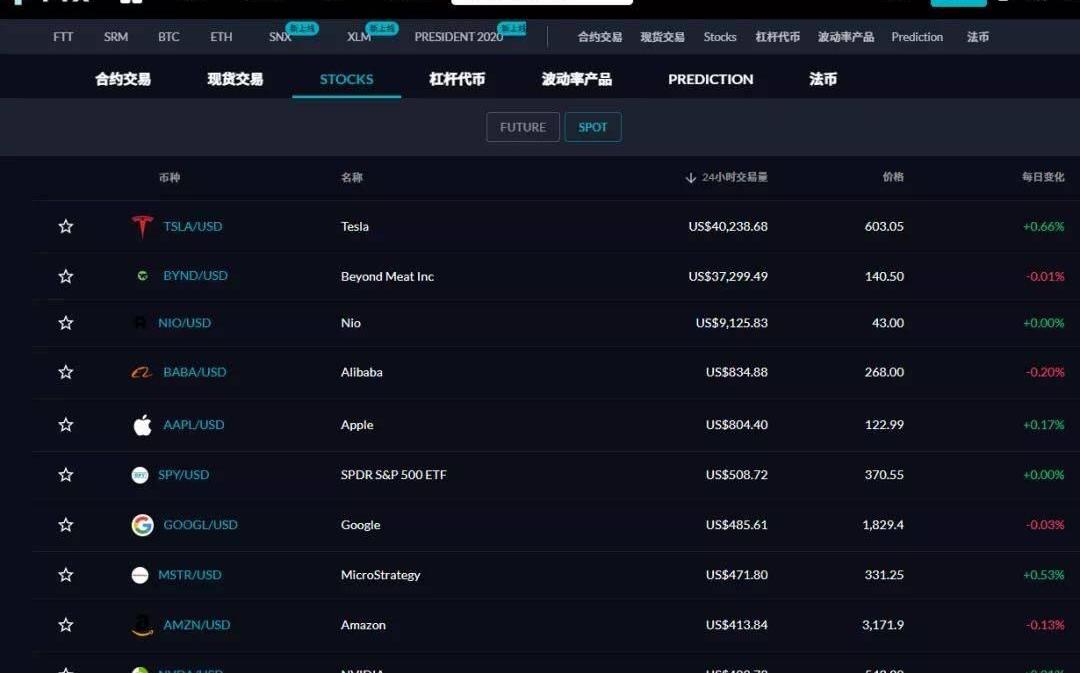Open the BABA/USD market link
The height and width of the screenshot is (673, 1080).
pos(195,372)
